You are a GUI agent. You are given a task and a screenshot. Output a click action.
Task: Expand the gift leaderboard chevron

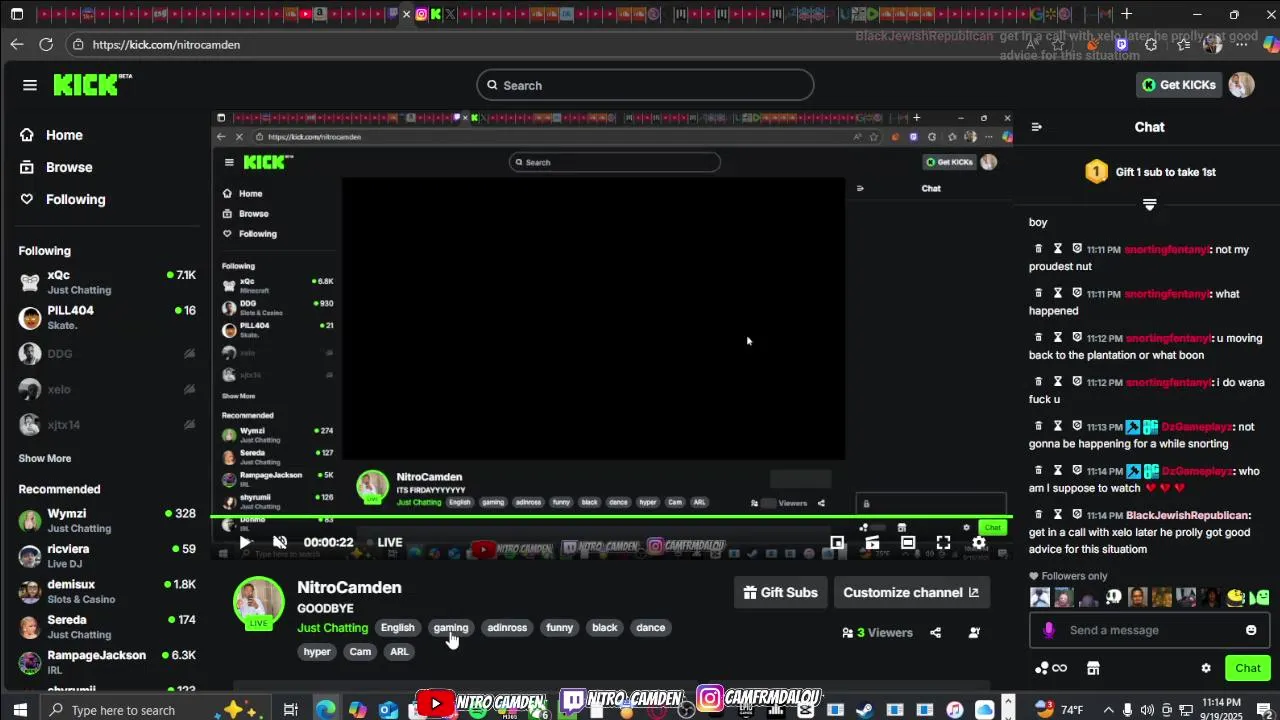coord(1150,204)
